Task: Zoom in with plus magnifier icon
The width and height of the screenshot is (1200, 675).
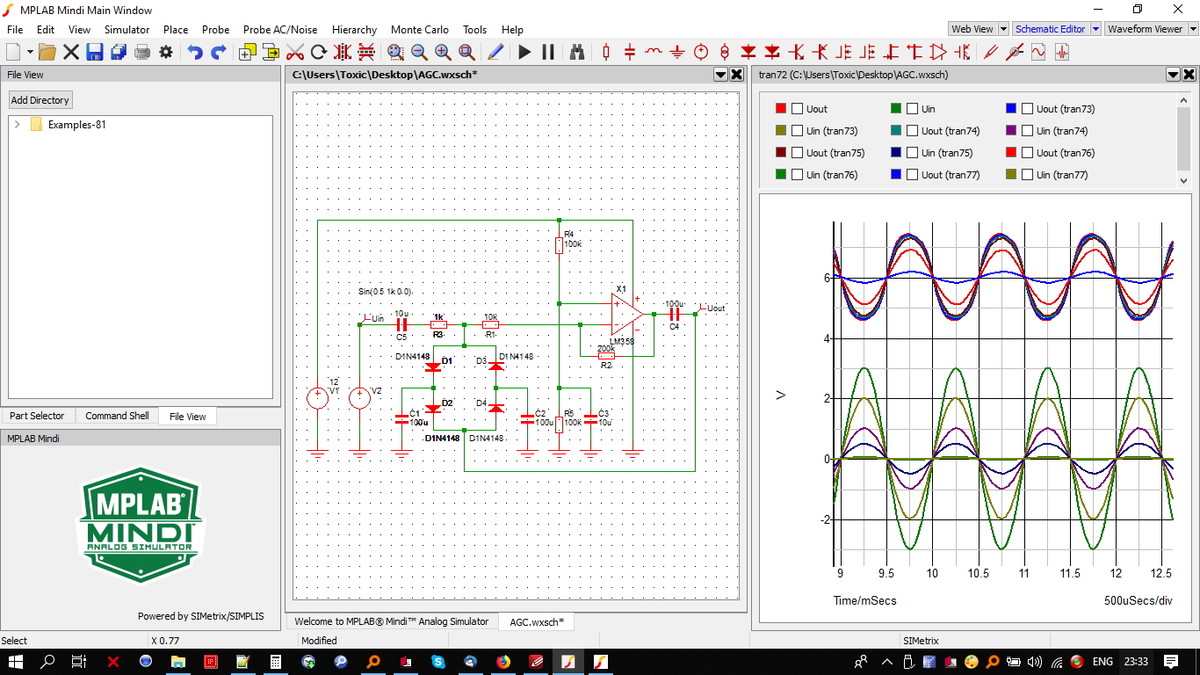Action: point(443,52)
